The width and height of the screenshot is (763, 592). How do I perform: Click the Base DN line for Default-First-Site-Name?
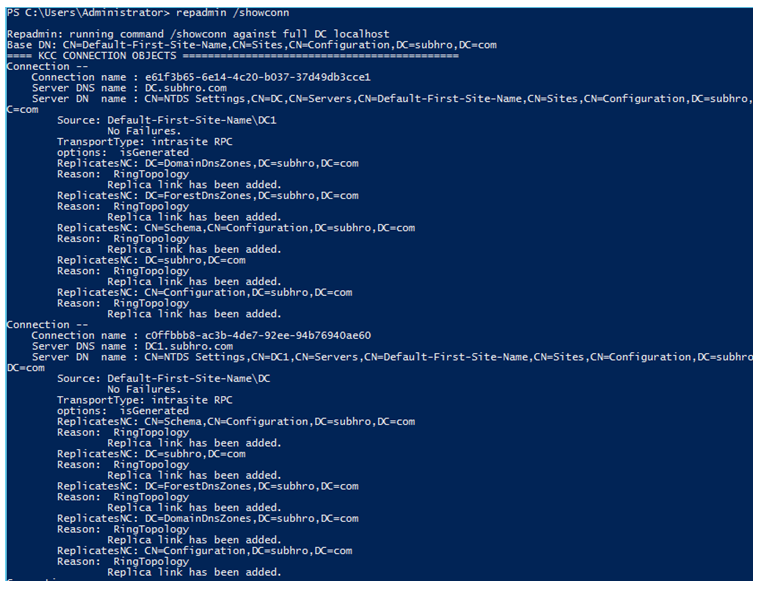(252, 45)
